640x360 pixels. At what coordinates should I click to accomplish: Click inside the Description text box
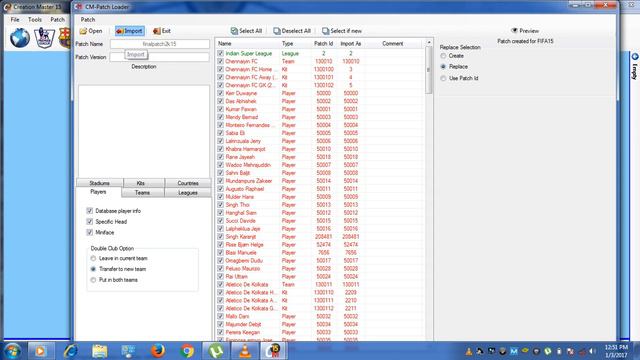tap(144, 131)
